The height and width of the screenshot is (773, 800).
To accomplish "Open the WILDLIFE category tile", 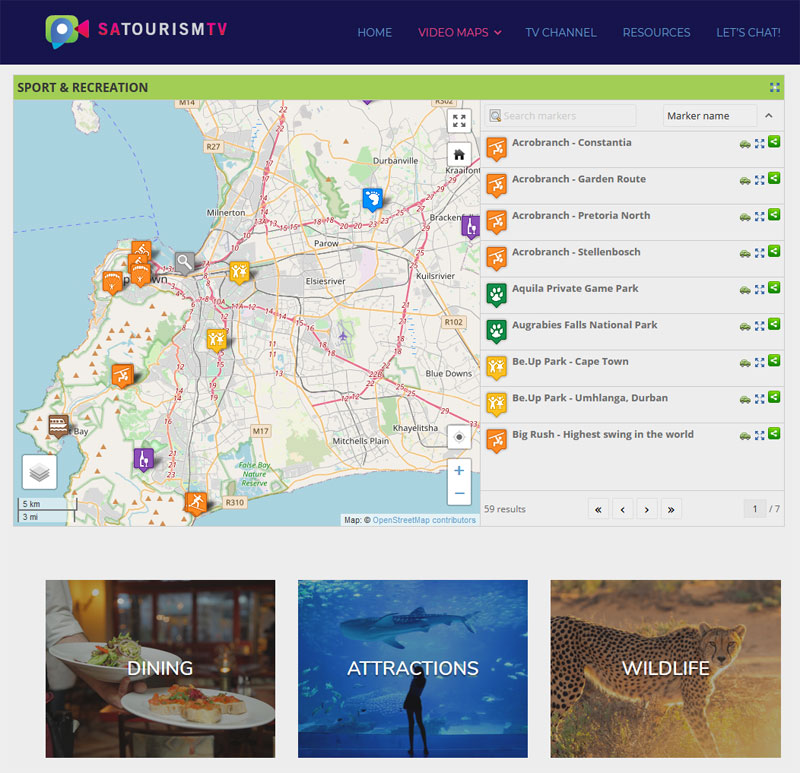I will (665, 668).
